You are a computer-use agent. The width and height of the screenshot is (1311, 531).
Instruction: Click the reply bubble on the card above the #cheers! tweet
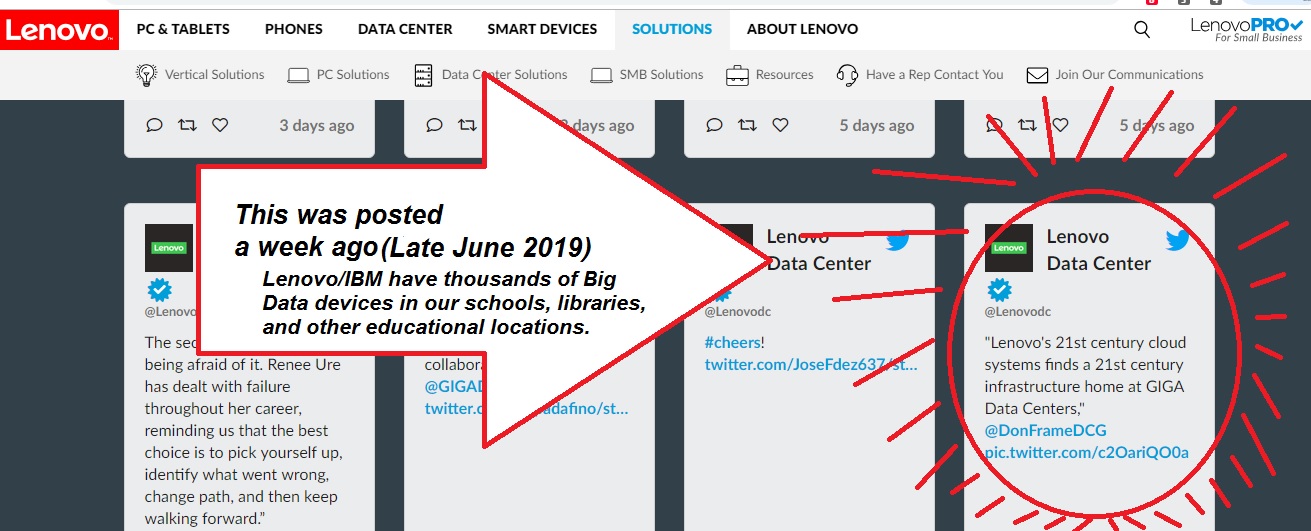click(714, 125)
